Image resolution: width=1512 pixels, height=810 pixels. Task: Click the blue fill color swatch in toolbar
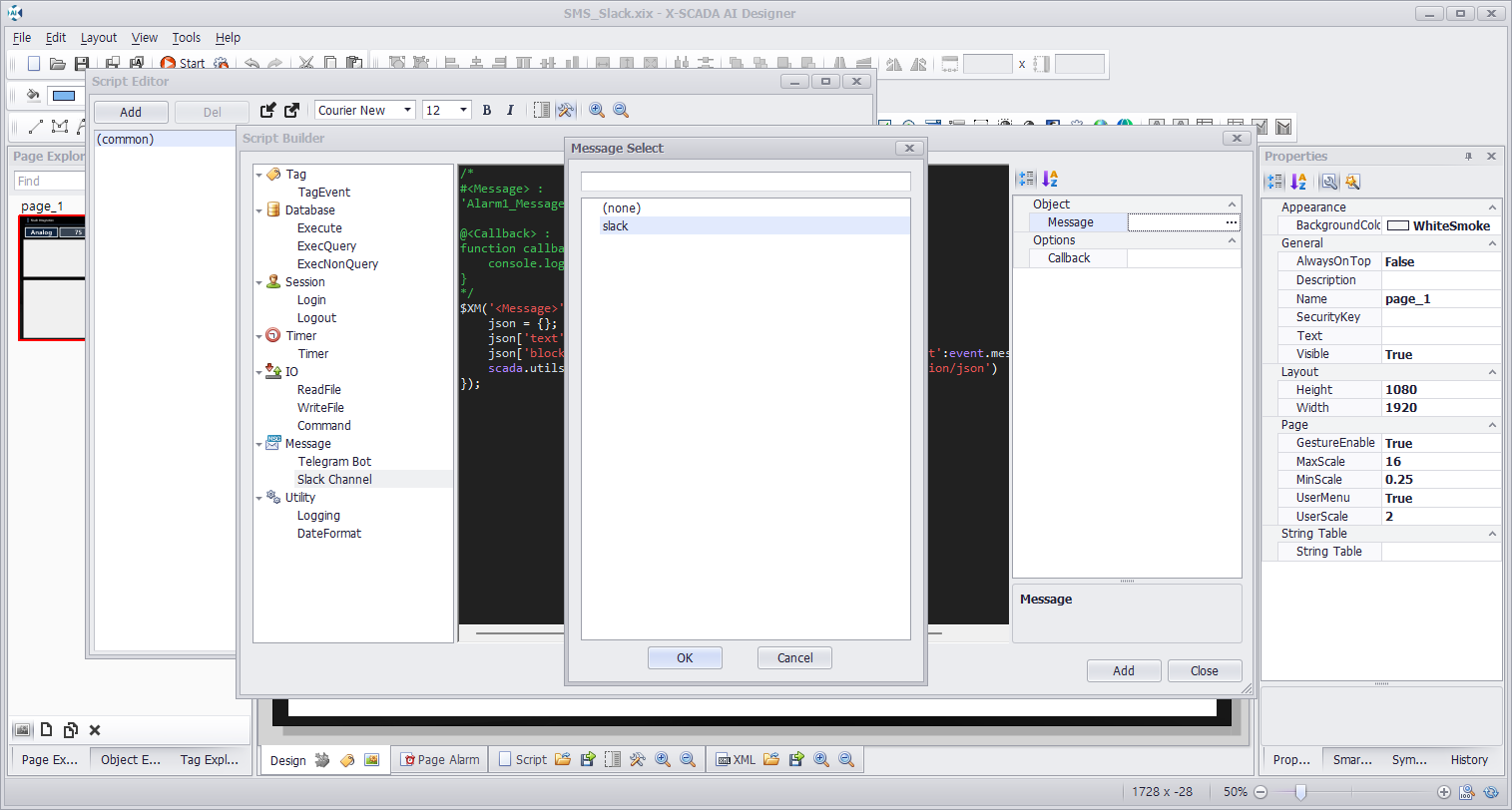point(64,96)
